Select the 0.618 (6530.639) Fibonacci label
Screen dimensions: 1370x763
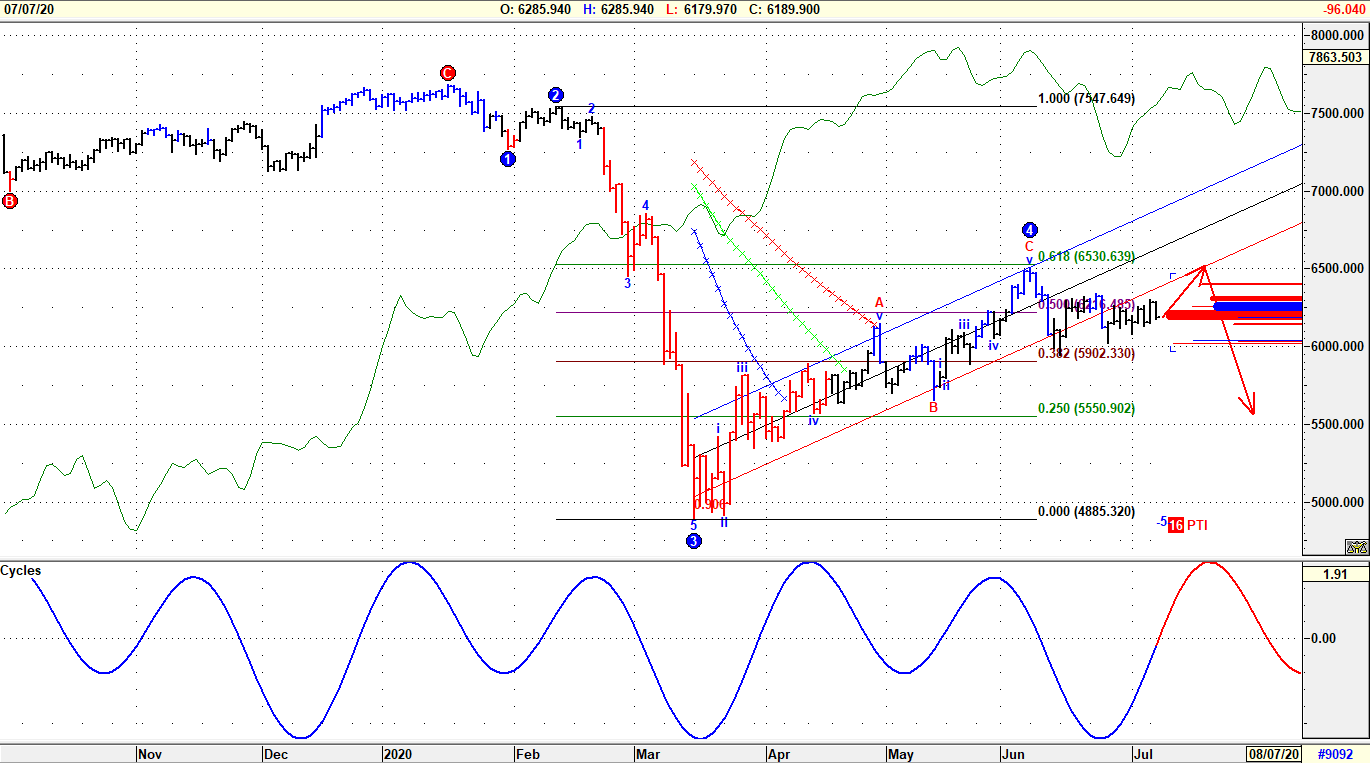click(x=1087, y=257)
